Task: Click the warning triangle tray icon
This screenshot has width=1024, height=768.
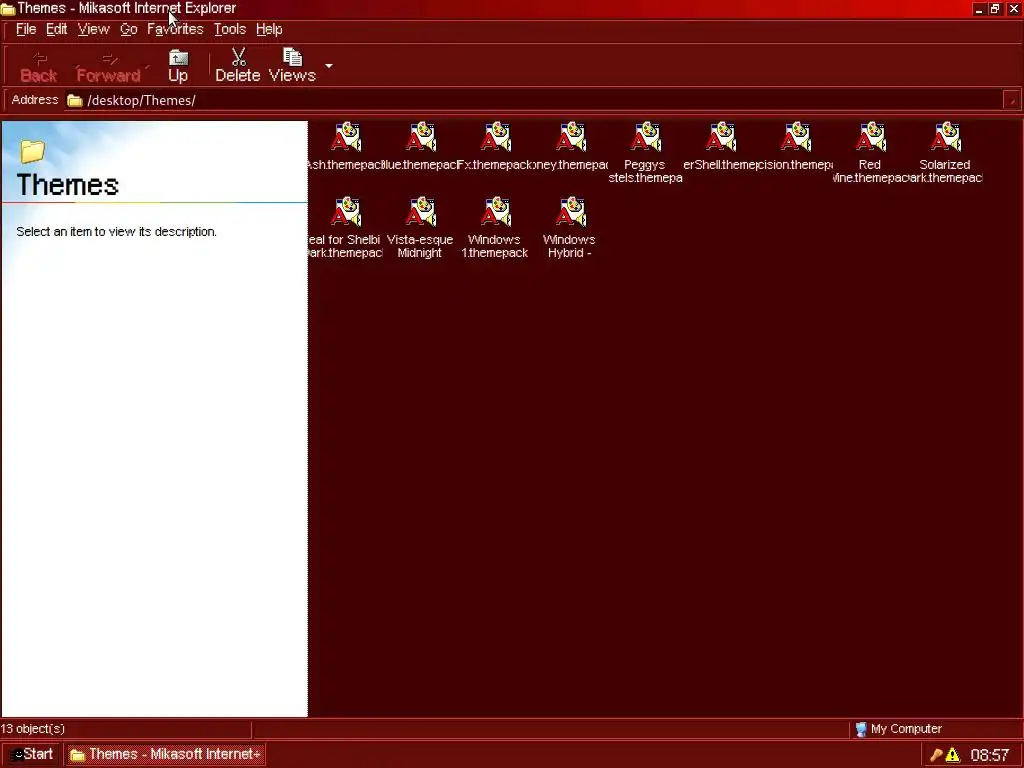Action: [953, 755]
